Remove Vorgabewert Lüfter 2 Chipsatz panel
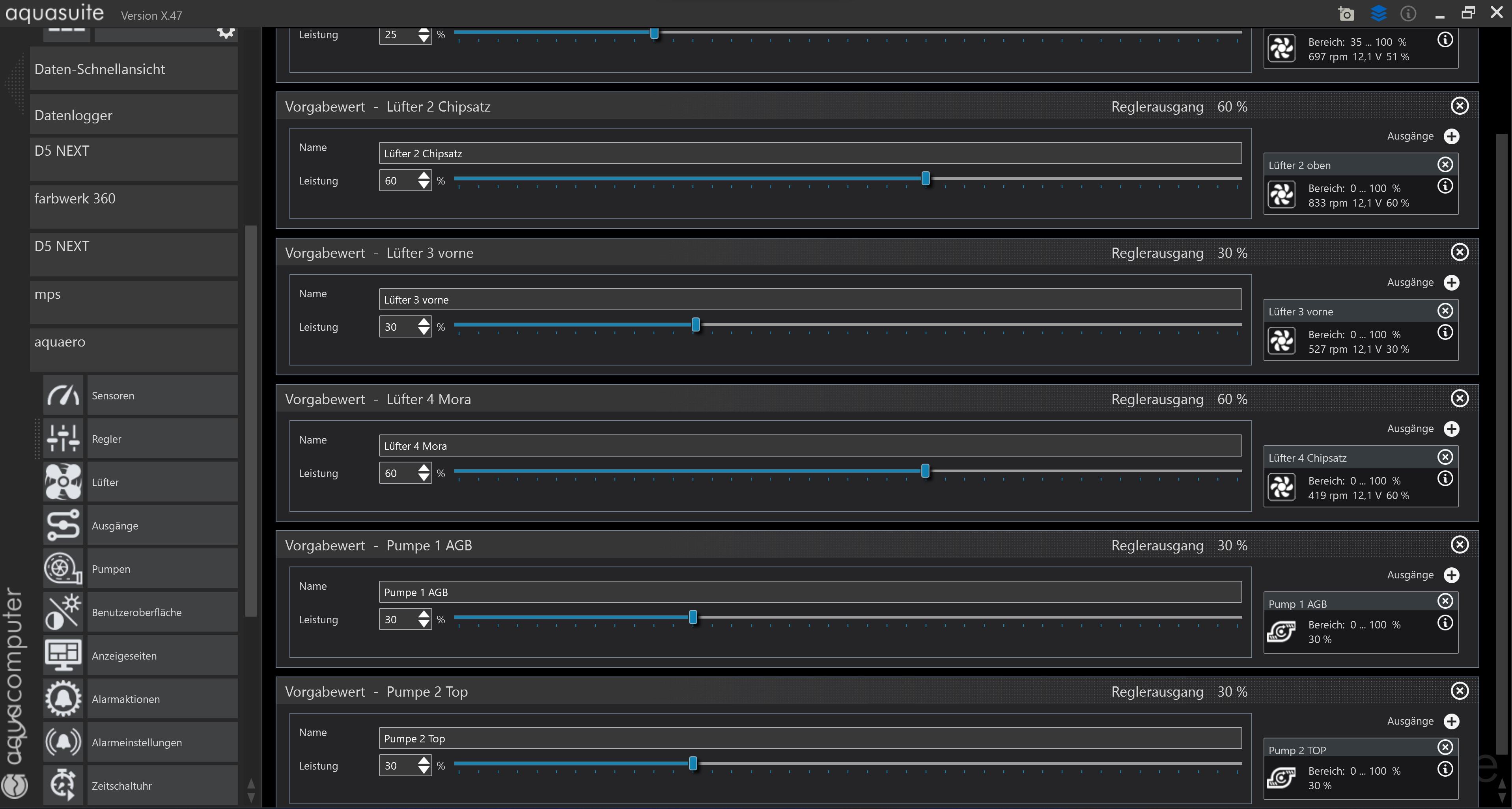The image size is (1512, 809). coord(1460,106)
